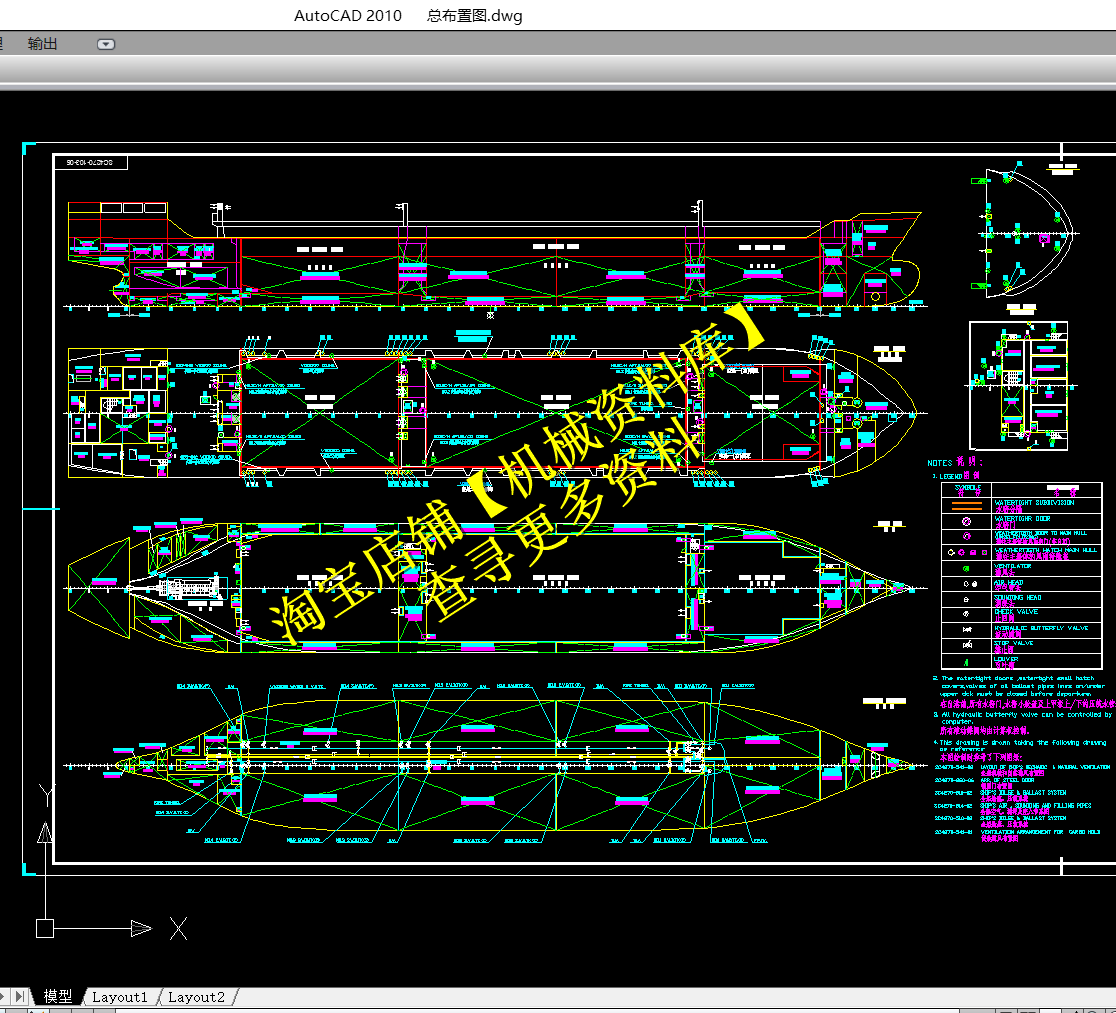Jump to last layout tab arrow
This screenshot has height=1013, width=1116.
pyautogui.click(x=20, y=996)
